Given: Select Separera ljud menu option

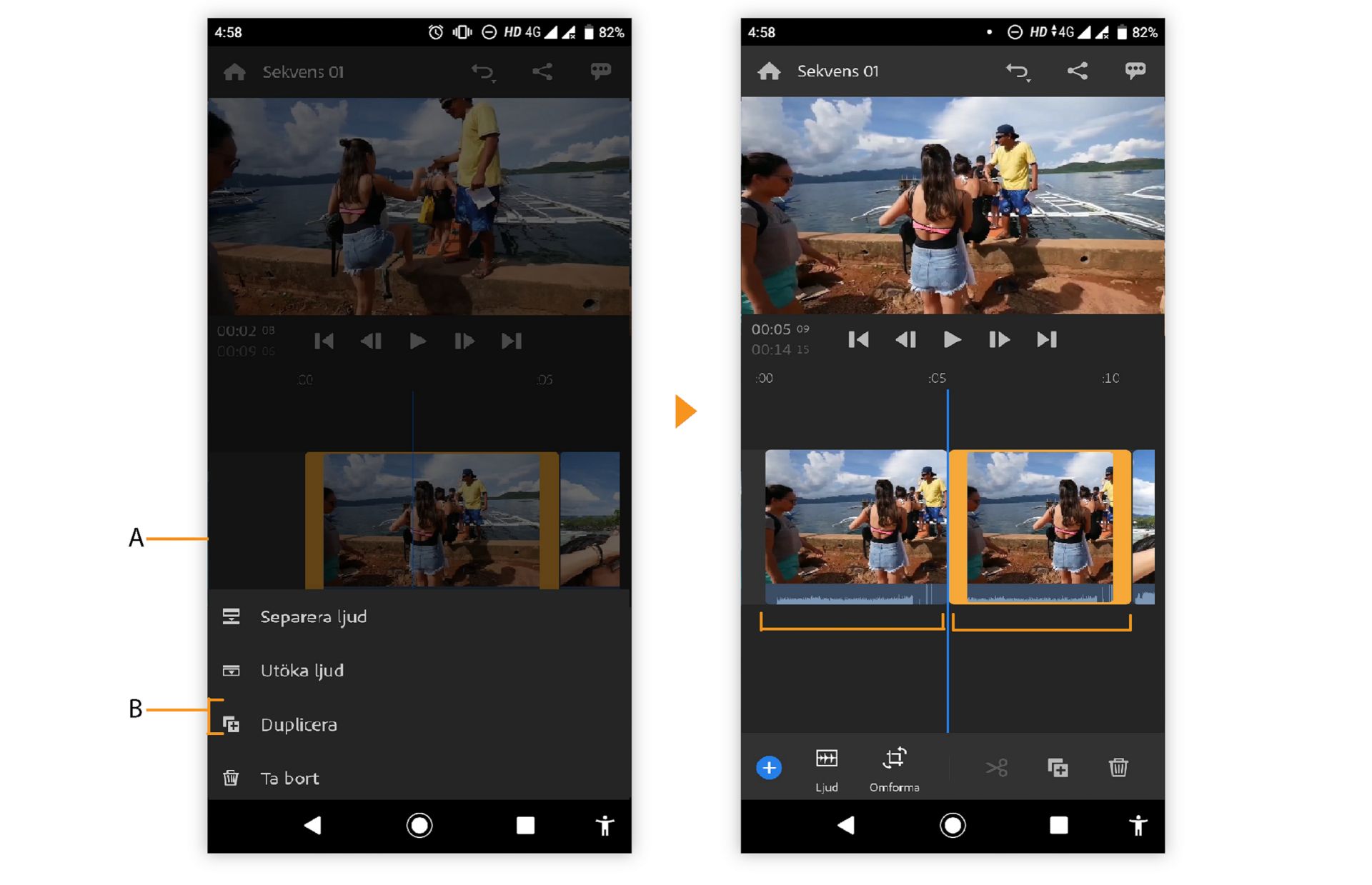Looking at the screenshot, I should (x=313, y=616).
